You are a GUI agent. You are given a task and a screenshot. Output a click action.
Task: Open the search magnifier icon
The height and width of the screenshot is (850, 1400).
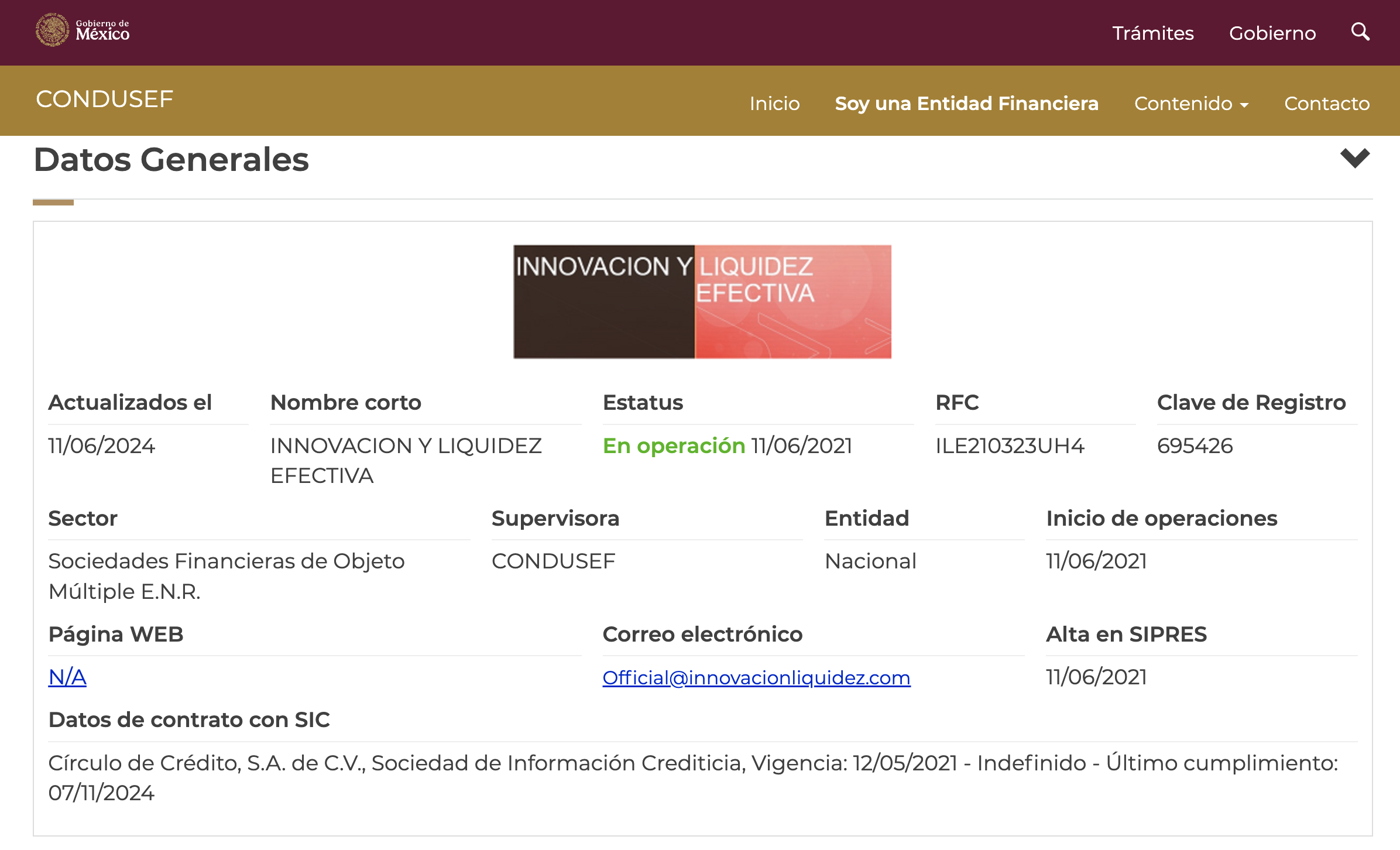pos(1360,32)
